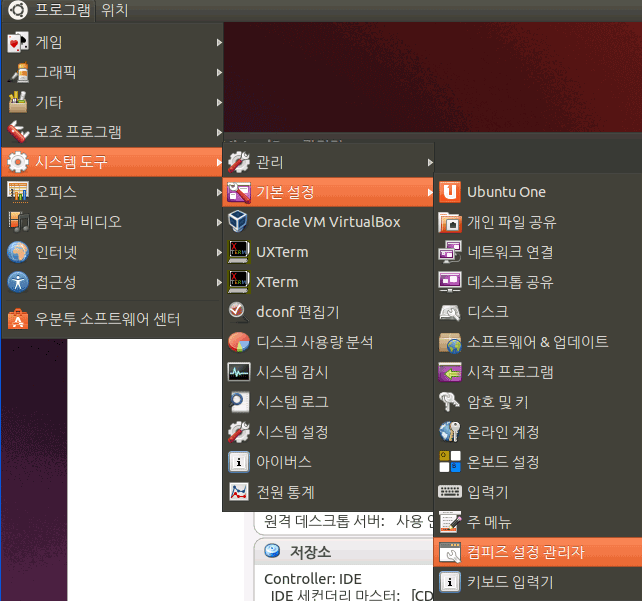Image resolution: width=642 pixels, height=601 pixels.
Task: Expand 음악과 비디오 submenu arrow
Action: click(219, 221)
